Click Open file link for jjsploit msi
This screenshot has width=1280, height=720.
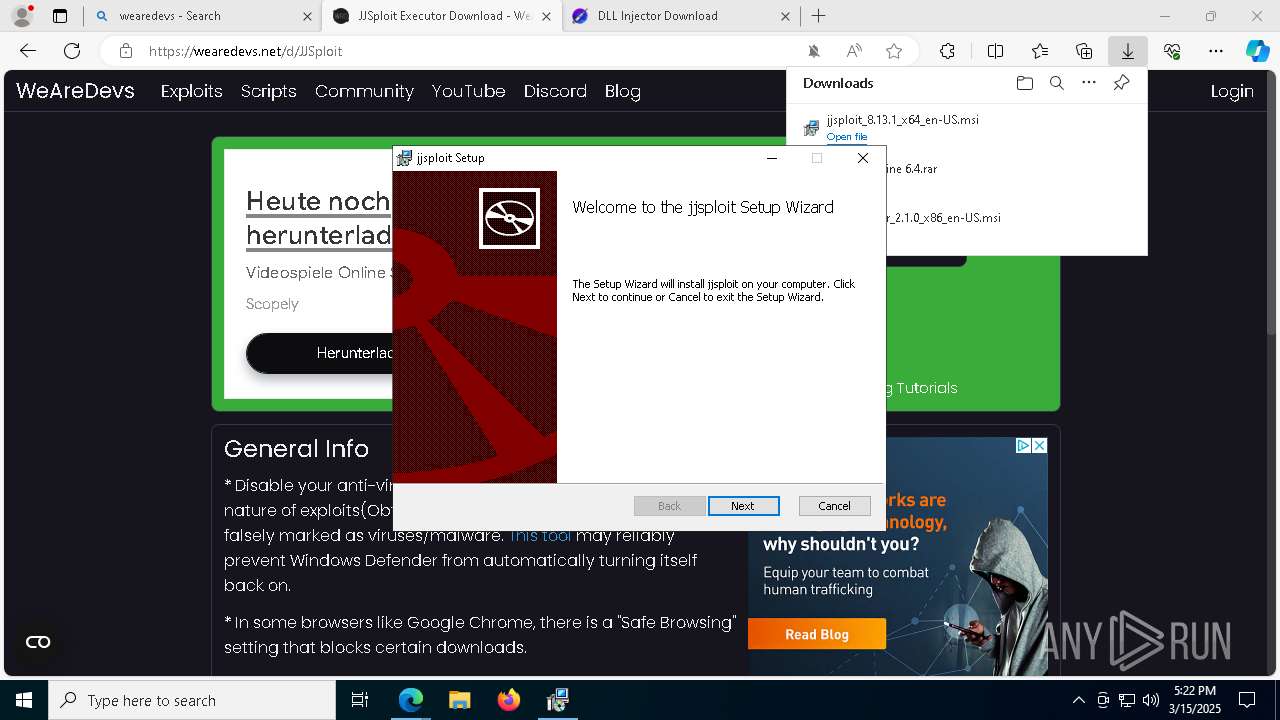[846, 137]
